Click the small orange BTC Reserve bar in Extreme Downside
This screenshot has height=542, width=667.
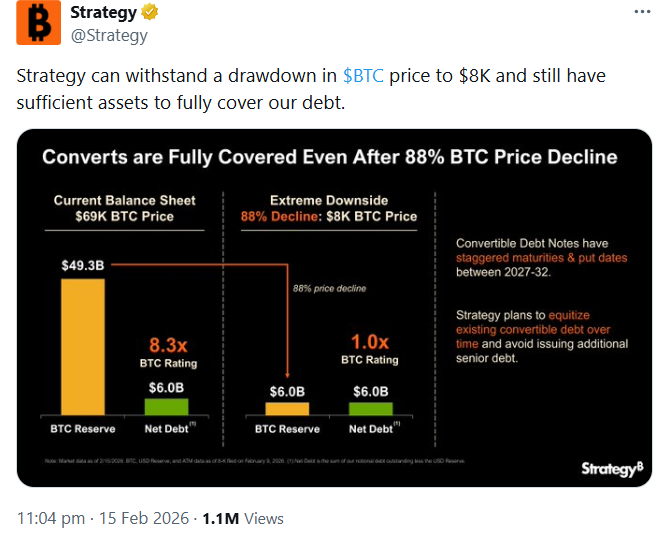(x=286, y=408)
